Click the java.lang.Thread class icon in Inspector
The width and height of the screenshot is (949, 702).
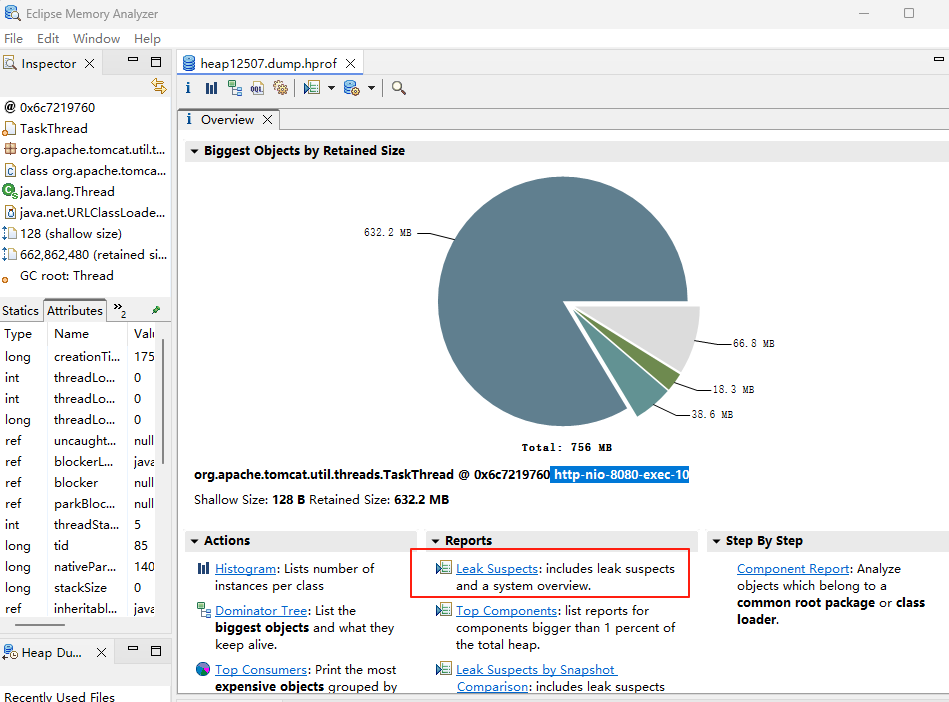[x=9, y=191]
